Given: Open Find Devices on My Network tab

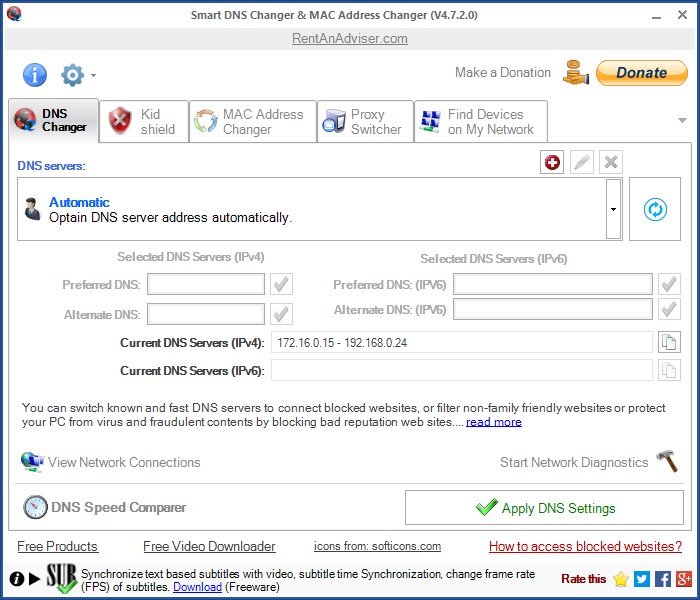Looking at the screenshot, I should pyautogui.click(x=481, y=121).
